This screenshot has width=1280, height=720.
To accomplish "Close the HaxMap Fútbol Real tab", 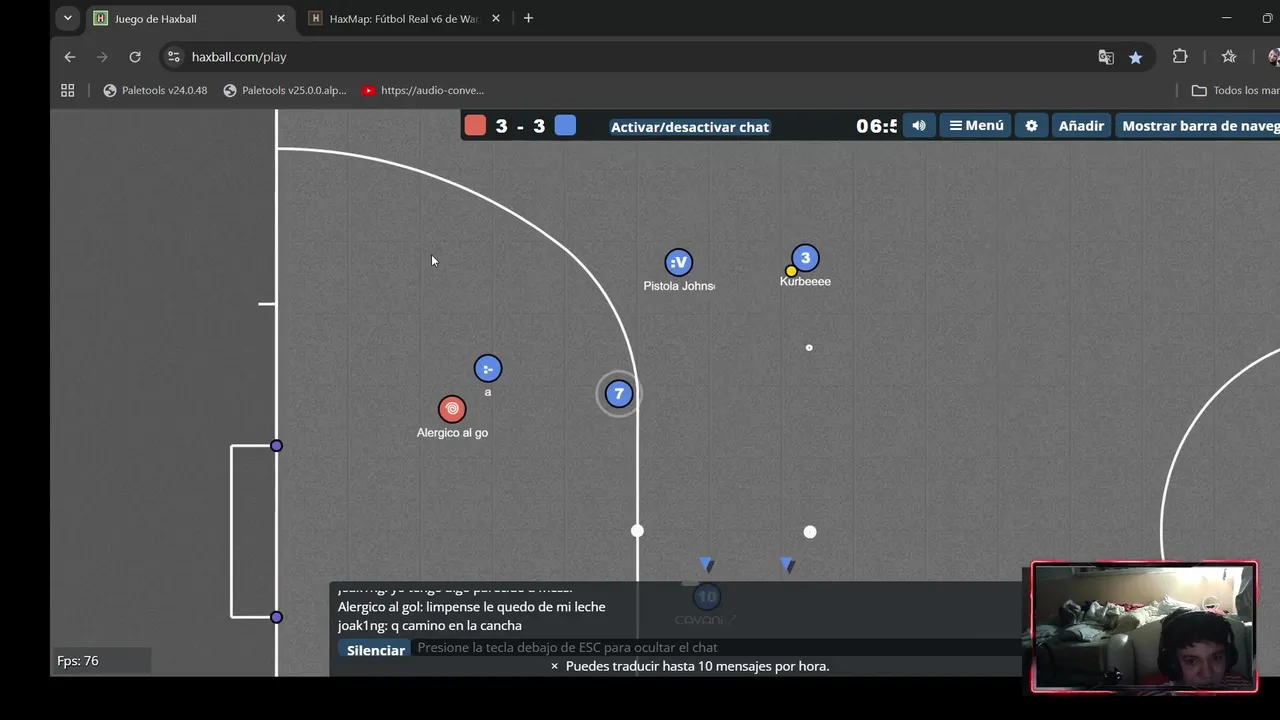I will point(496,18).
